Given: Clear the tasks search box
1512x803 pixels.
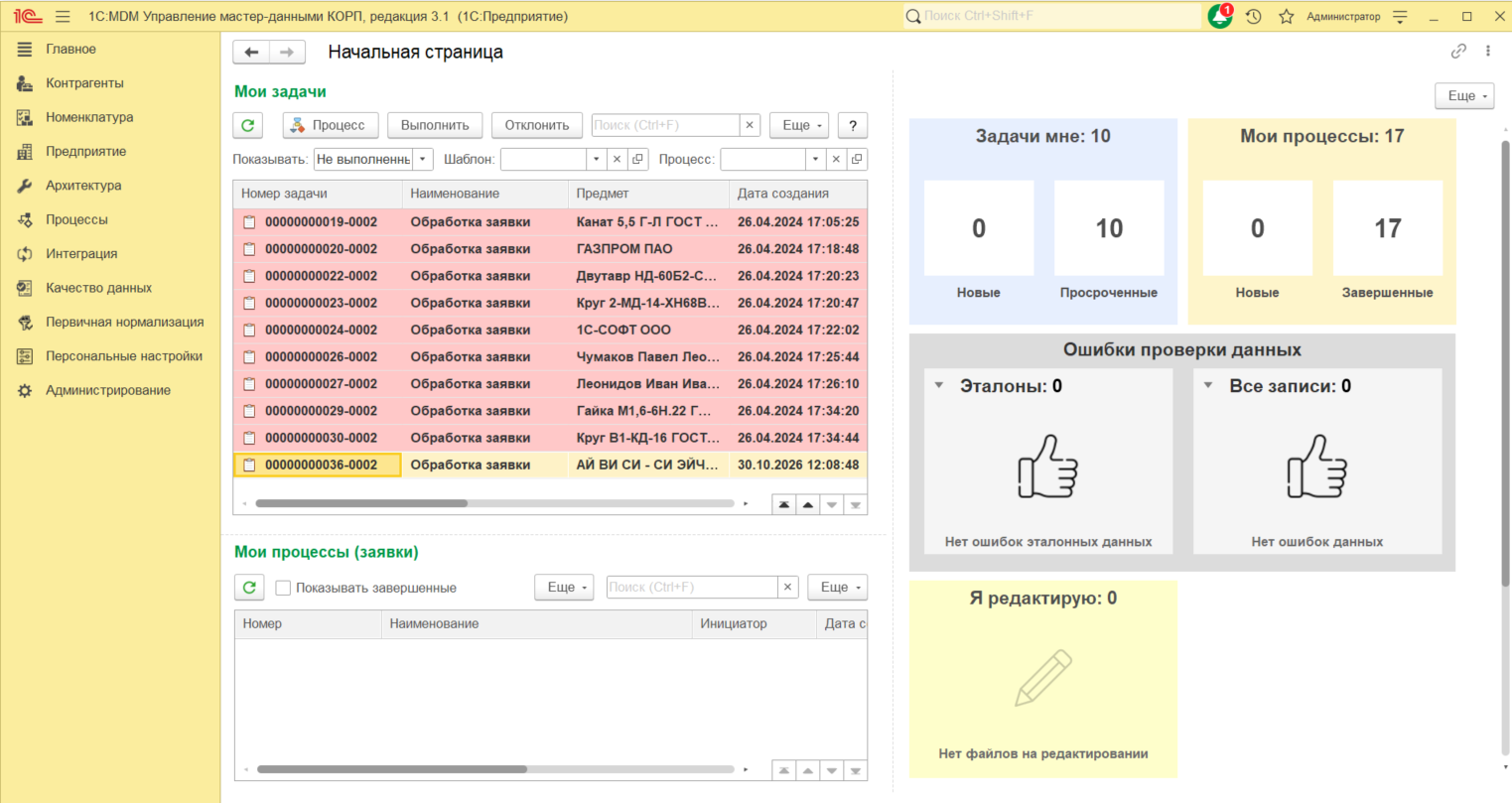Looking at the screenshot, I should pos(751,125).
